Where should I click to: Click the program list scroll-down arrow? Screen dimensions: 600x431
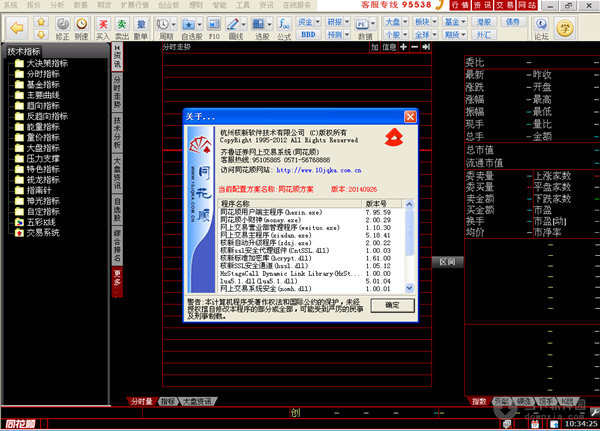(409, 288)
